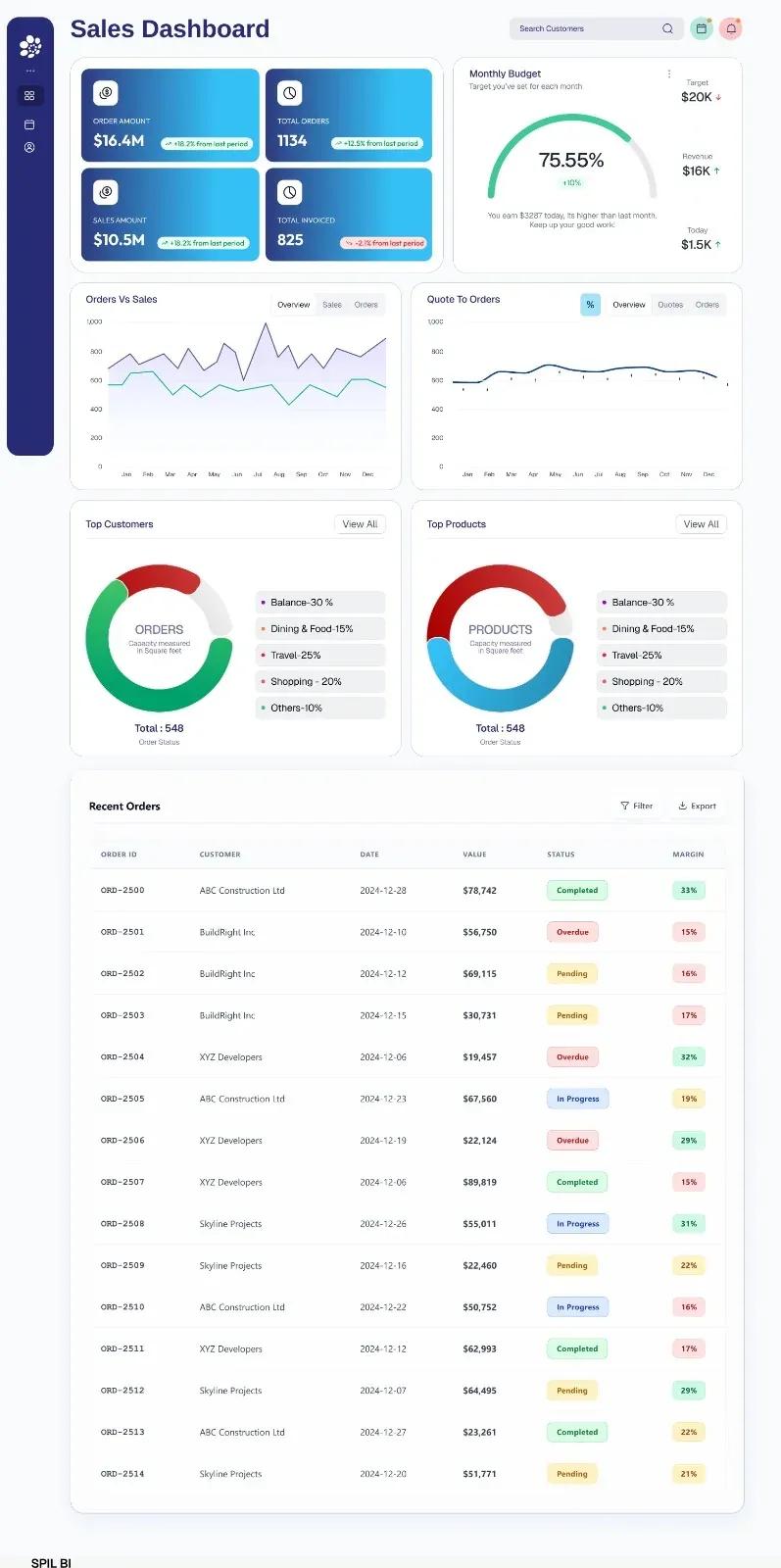The height and width of the screenshot is (1568, 781).
Task: Click the Sales Amount card coin icon
Action: click(x=106, y=192)
